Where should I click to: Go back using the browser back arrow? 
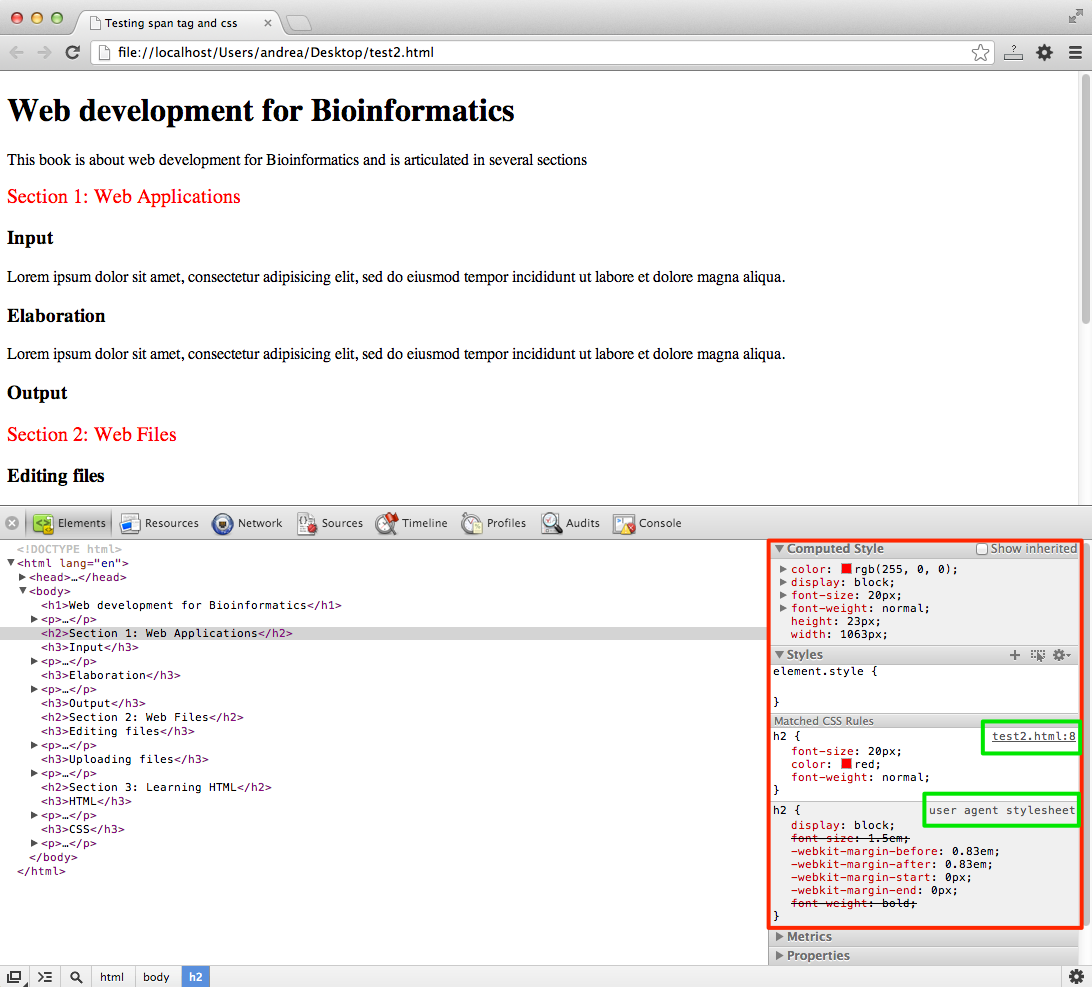tap(17, 52)
